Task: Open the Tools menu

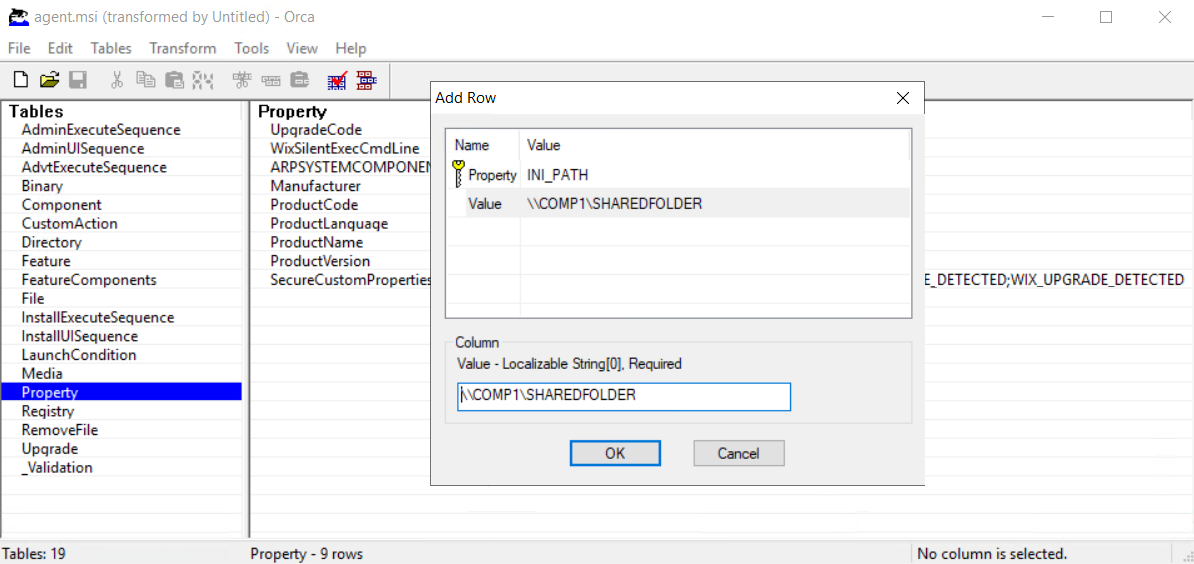Action: [251, 48]
